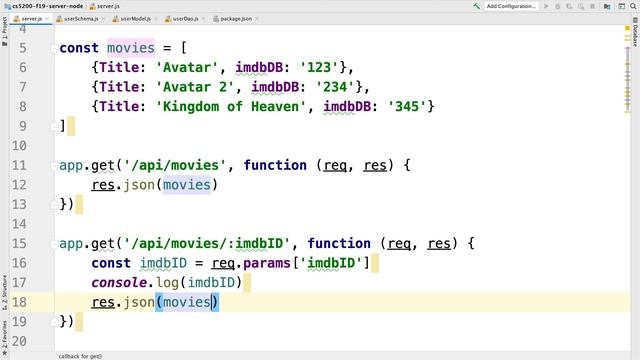Click the fold end marker at line 13

pos(54,205)
